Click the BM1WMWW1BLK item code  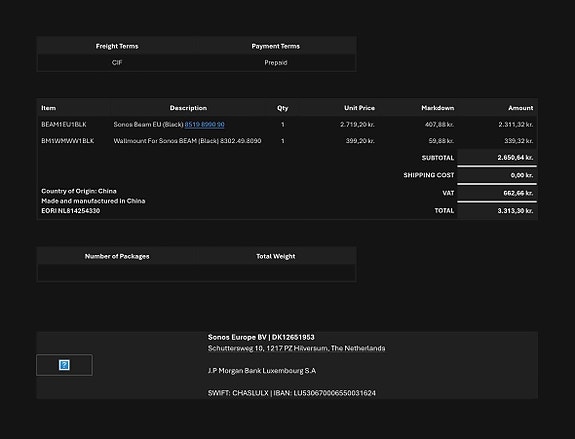tap(67, 141)
